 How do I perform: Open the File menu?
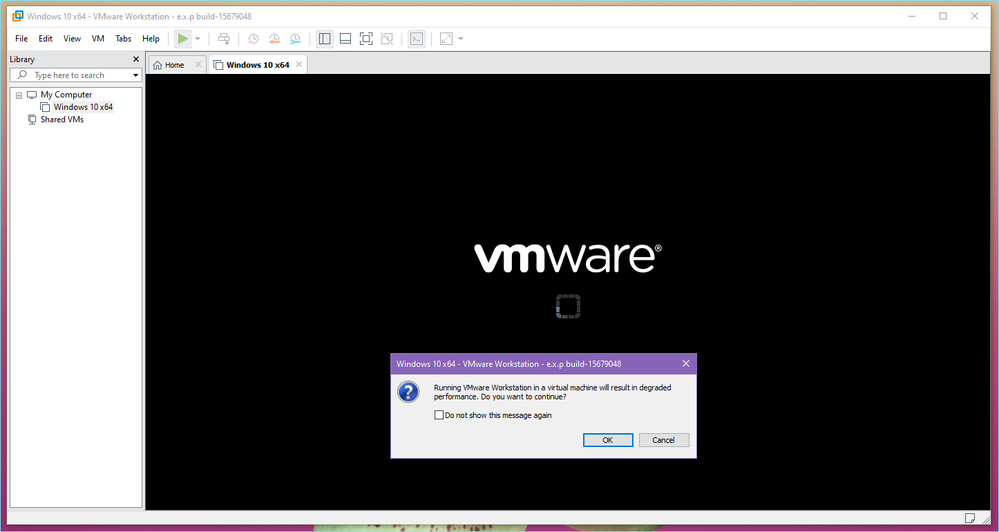tap(22, 39)
